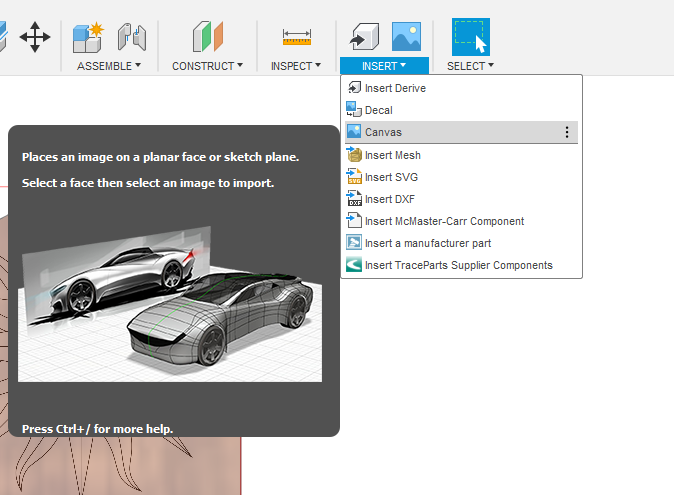
Task: Open the SELECT dropdown menu
Action: point(470,66)
